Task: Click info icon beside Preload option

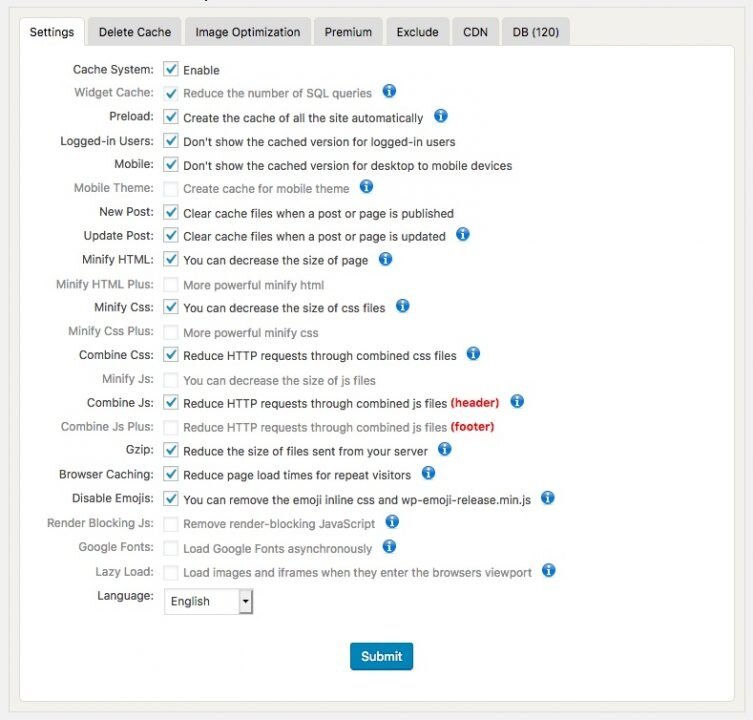Action: click(441, 116)
